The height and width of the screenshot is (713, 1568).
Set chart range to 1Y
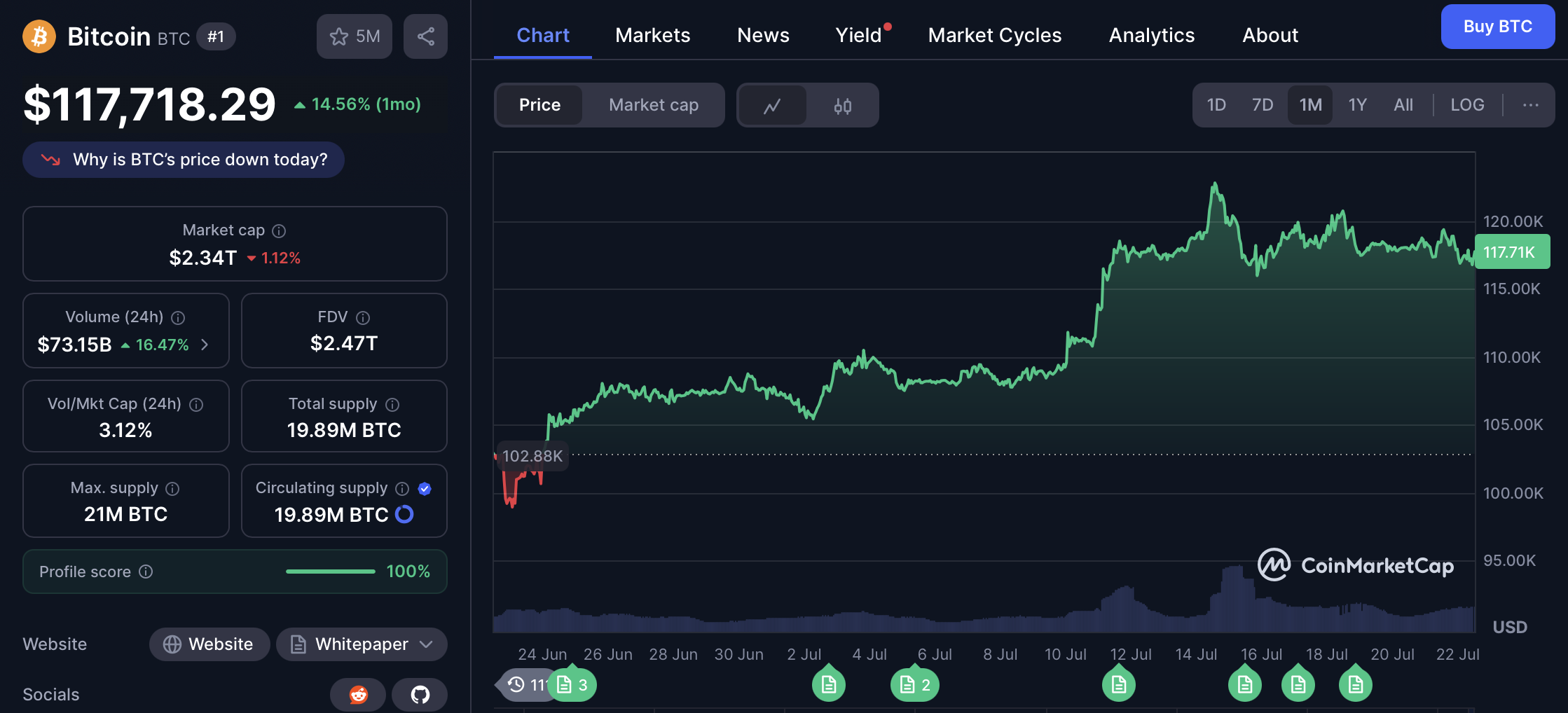coord(1357,105)
